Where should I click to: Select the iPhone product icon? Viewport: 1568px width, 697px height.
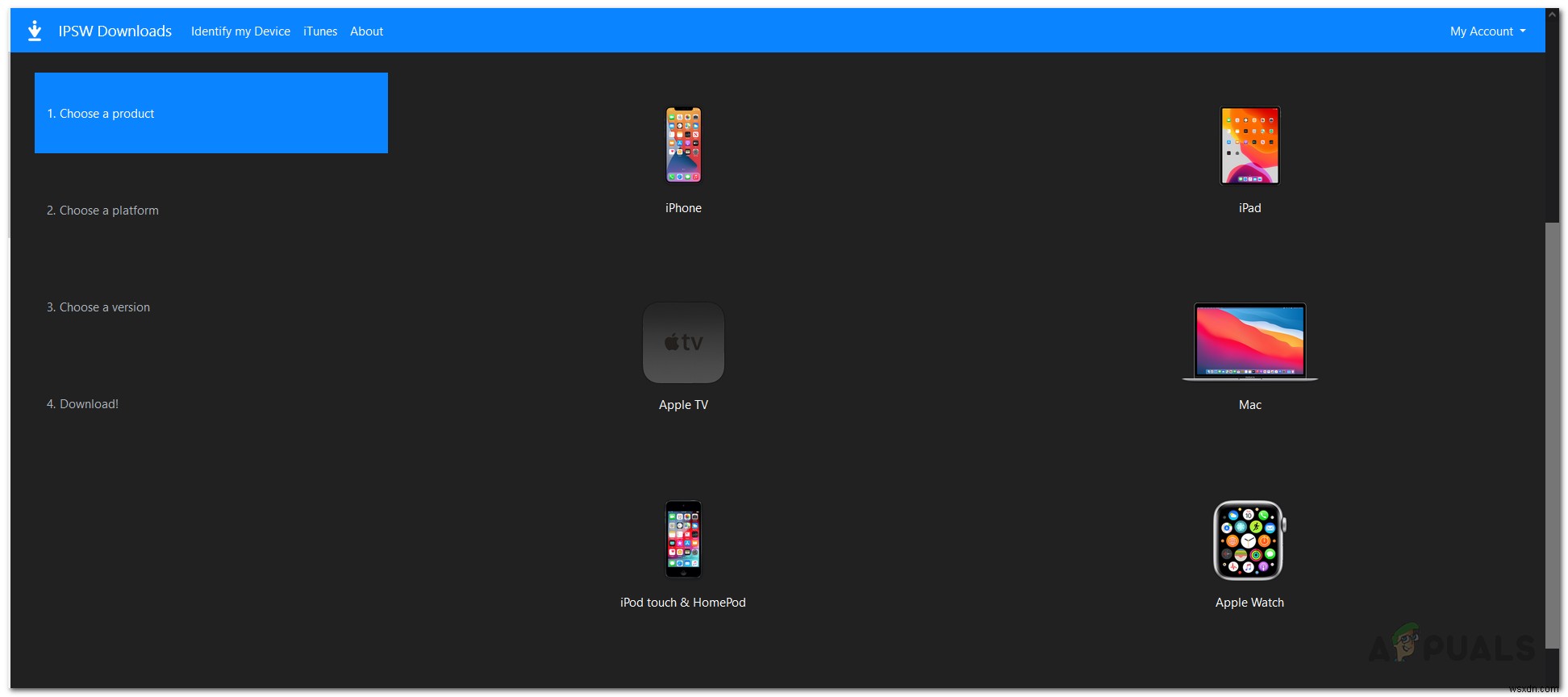683,145
